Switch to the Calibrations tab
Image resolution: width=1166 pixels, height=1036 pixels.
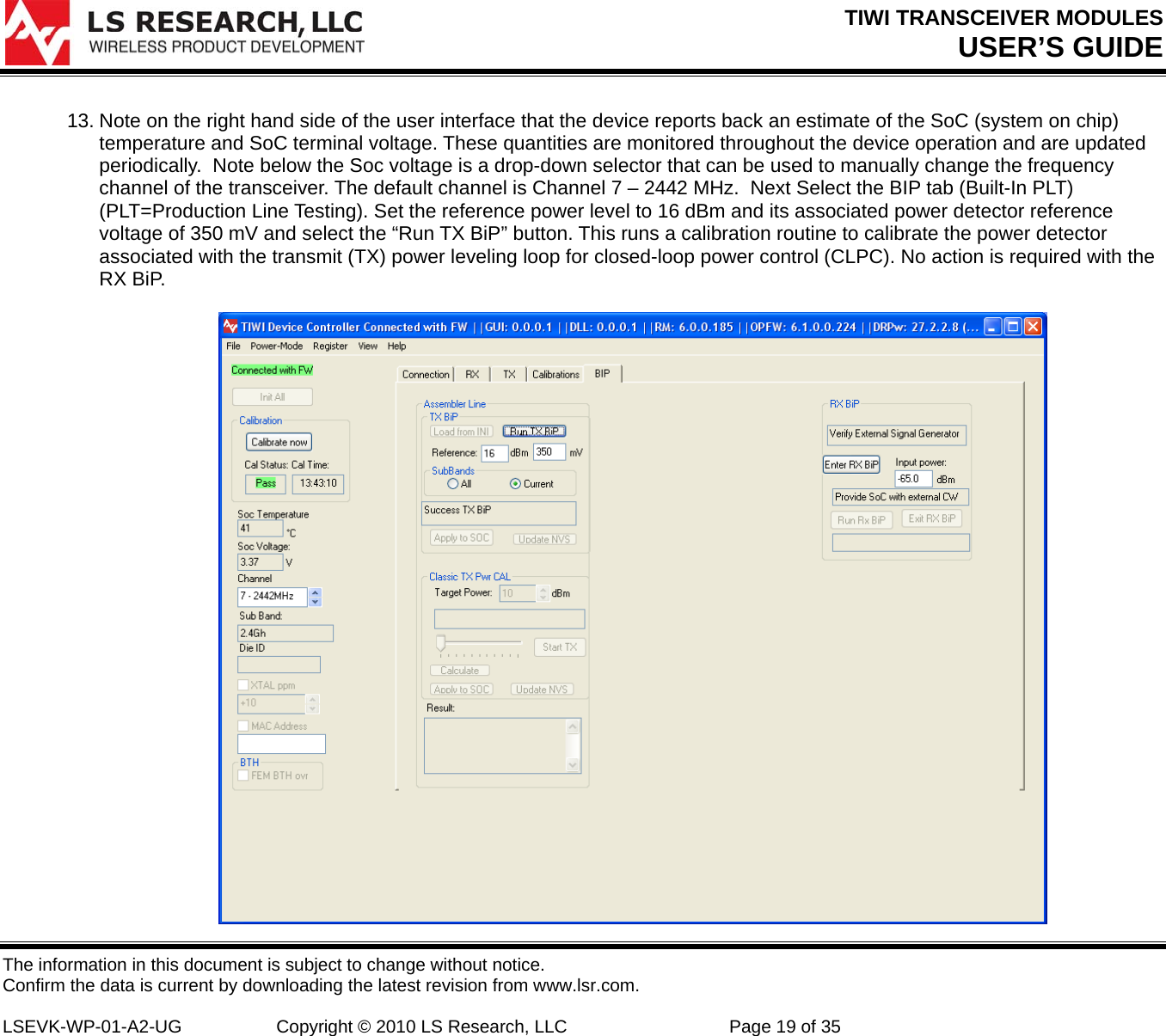pos(555,375)
